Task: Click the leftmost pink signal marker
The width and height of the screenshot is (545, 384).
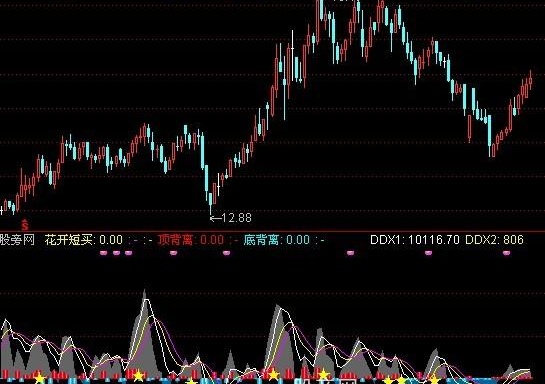Action: pyautogui.click(x=104, y=253)
